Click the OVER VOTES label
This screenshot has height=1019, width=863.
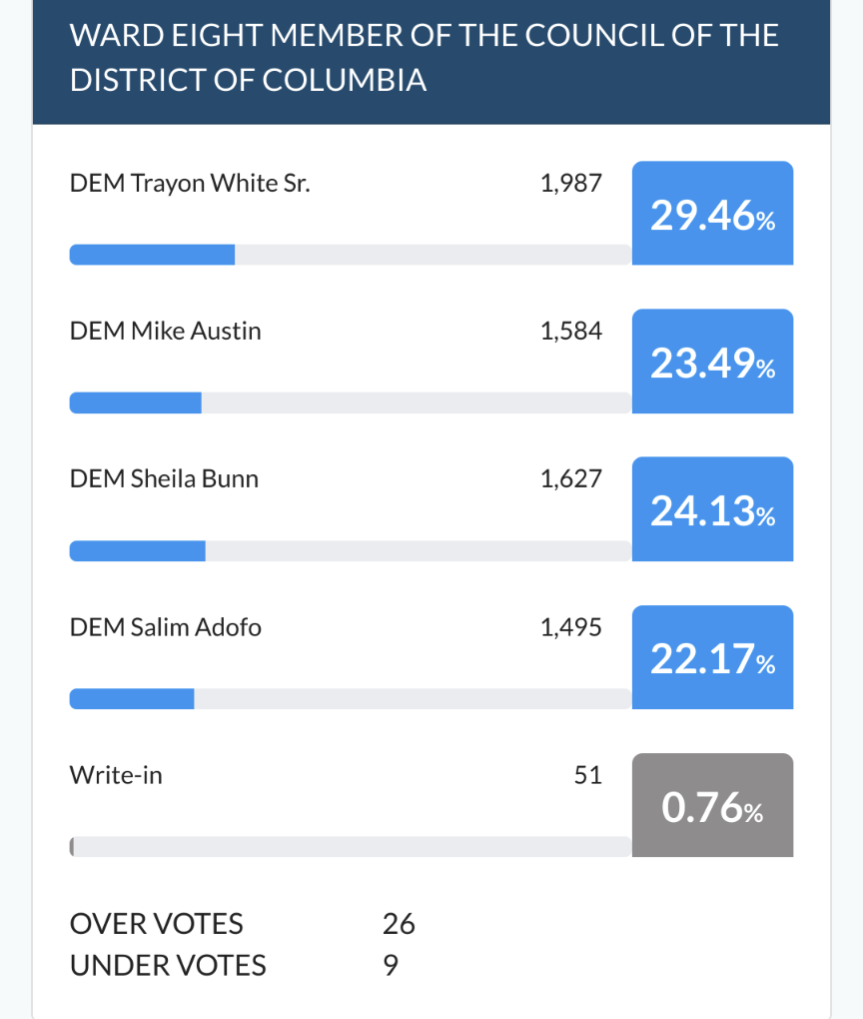point(156,923)
